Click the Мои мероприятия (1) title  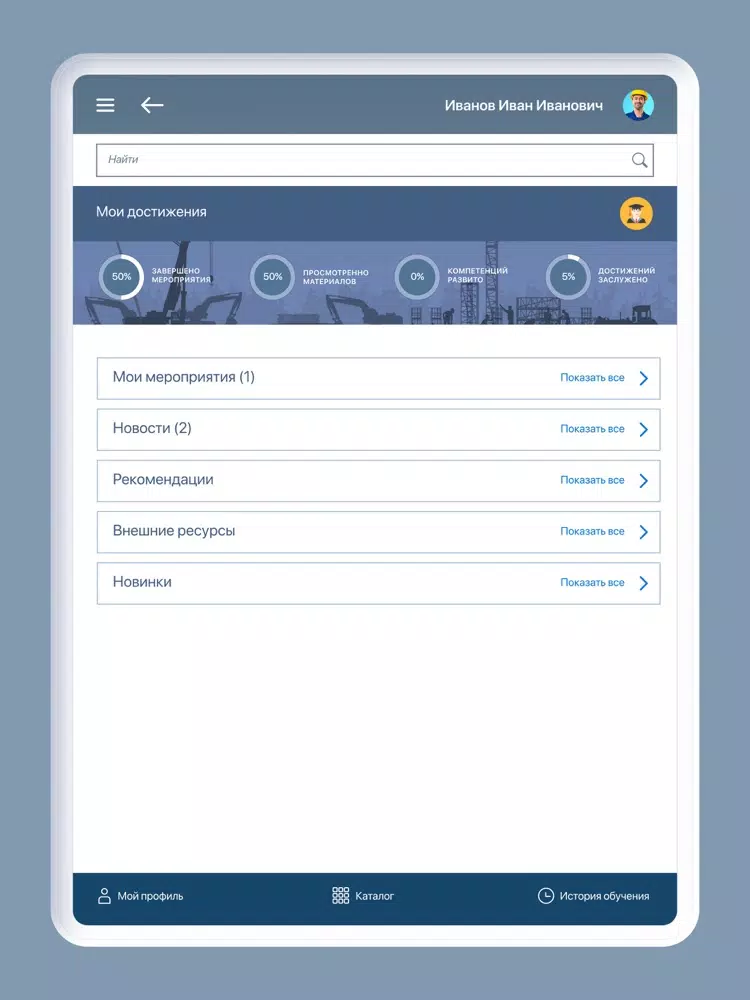[x=184, y=377]
